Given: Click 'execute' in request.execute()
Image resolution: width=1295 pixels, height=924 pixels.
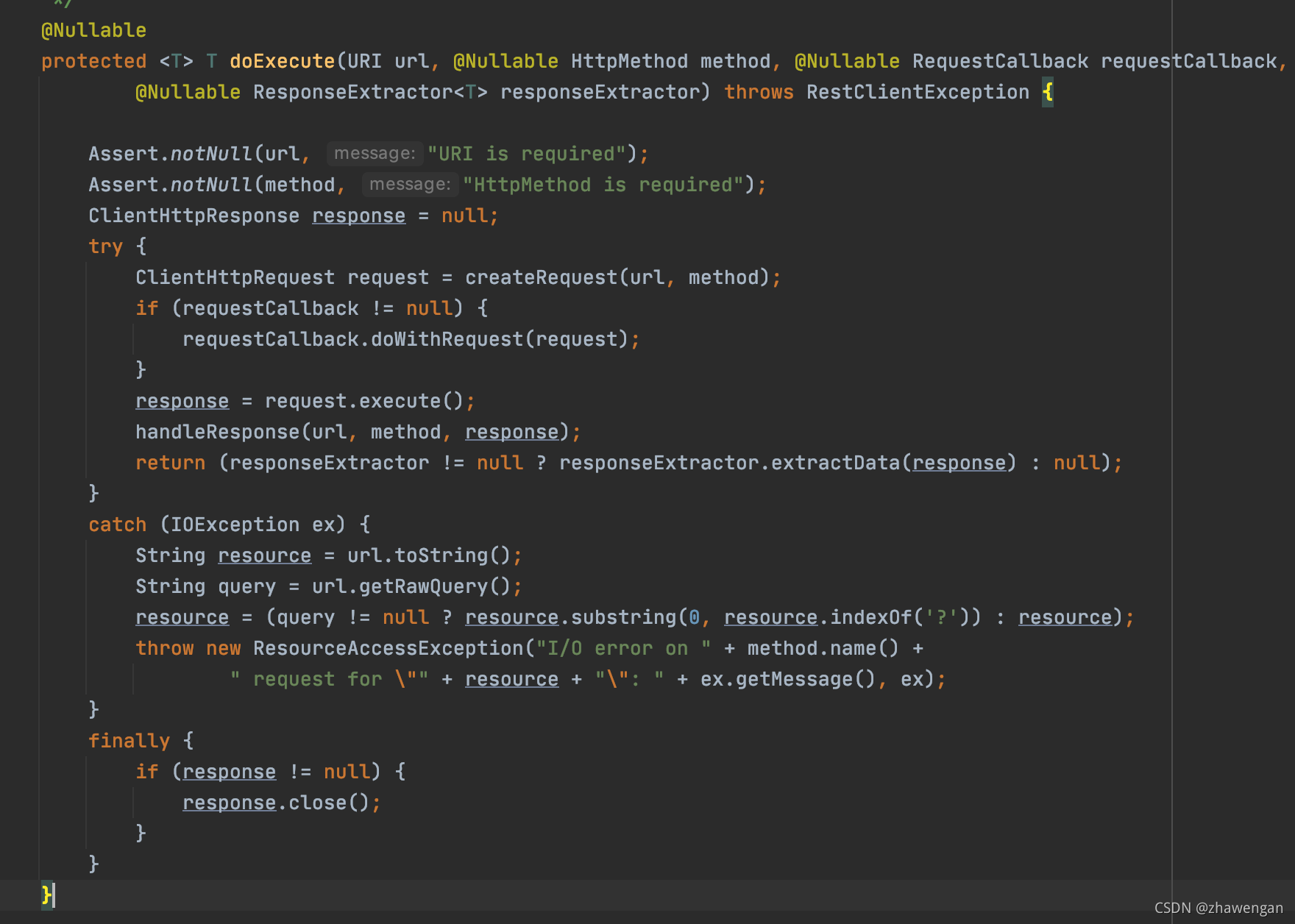Looking at the screenshot, I should (400, 401).
